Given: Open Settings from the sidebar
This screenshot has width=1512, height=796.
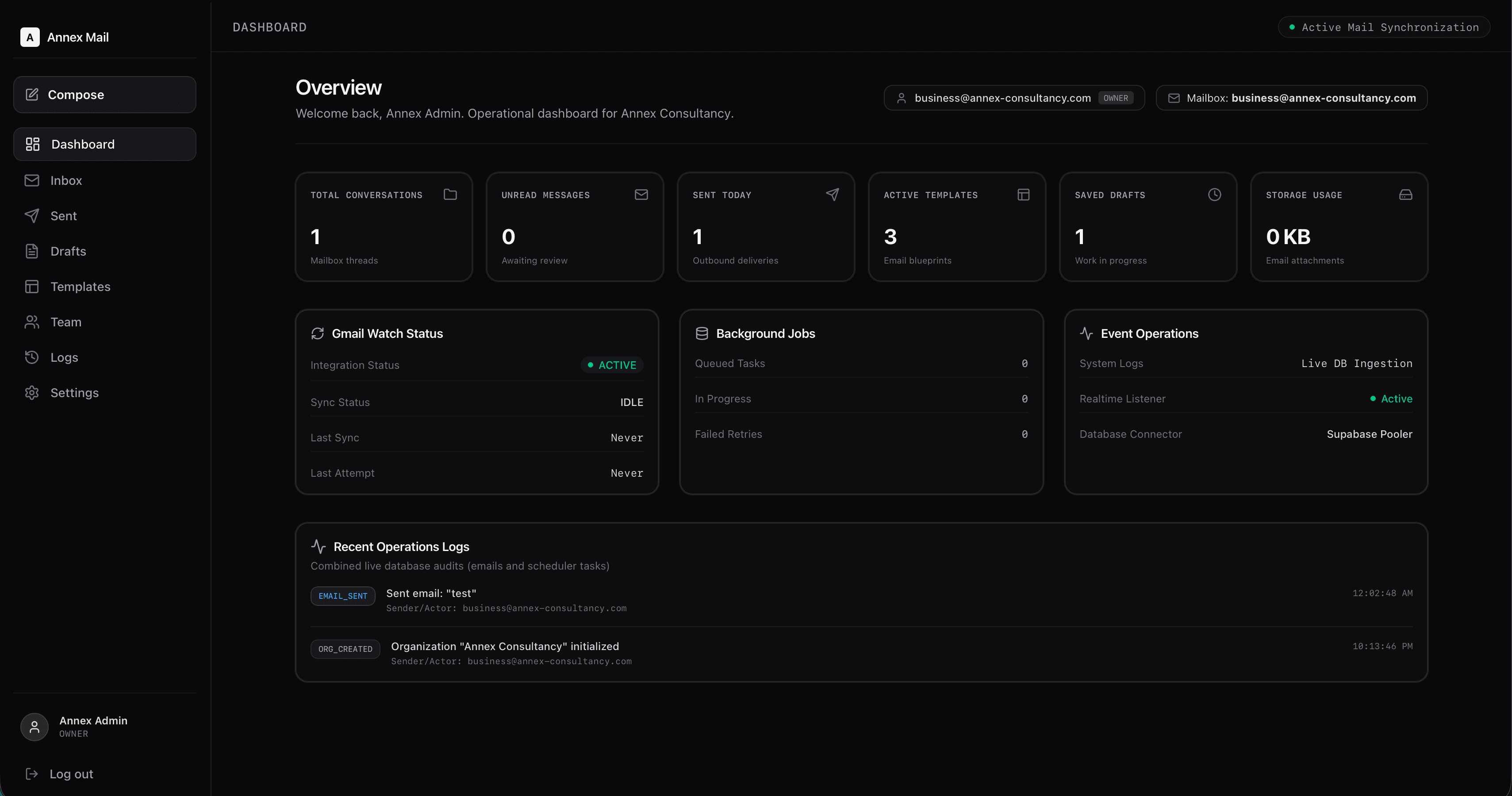Looking at the screenshot, I should [x=104, y=392].
